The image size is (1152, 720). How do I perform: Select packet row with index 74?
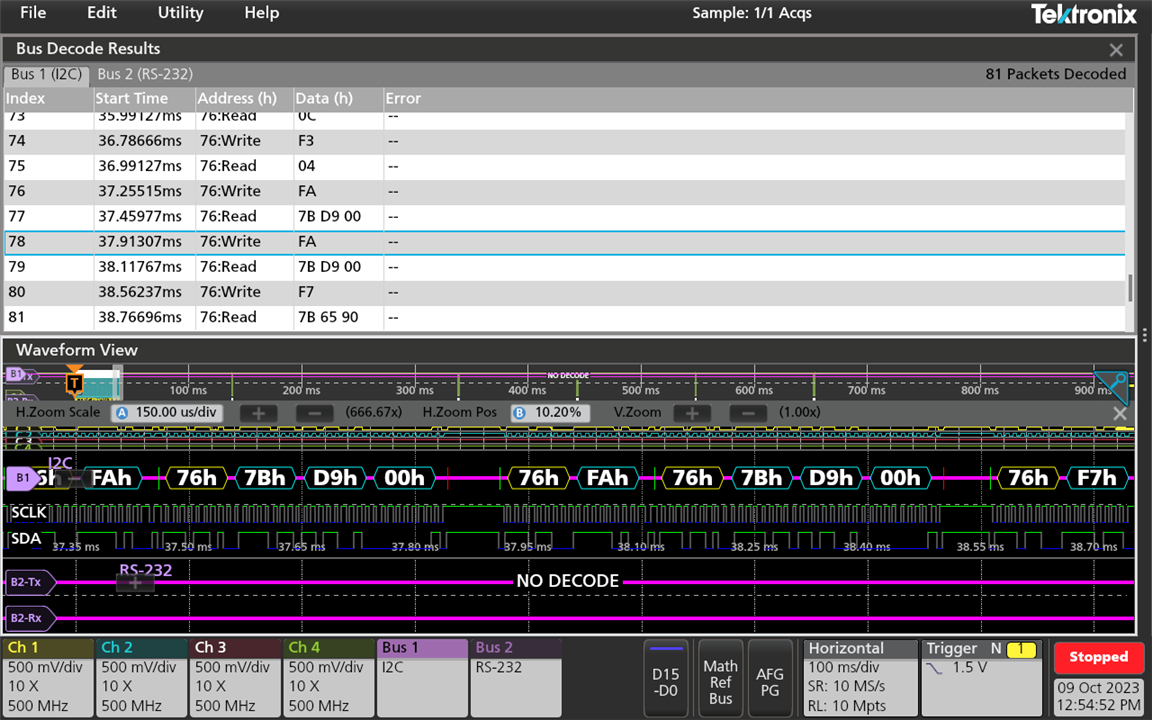564,141
